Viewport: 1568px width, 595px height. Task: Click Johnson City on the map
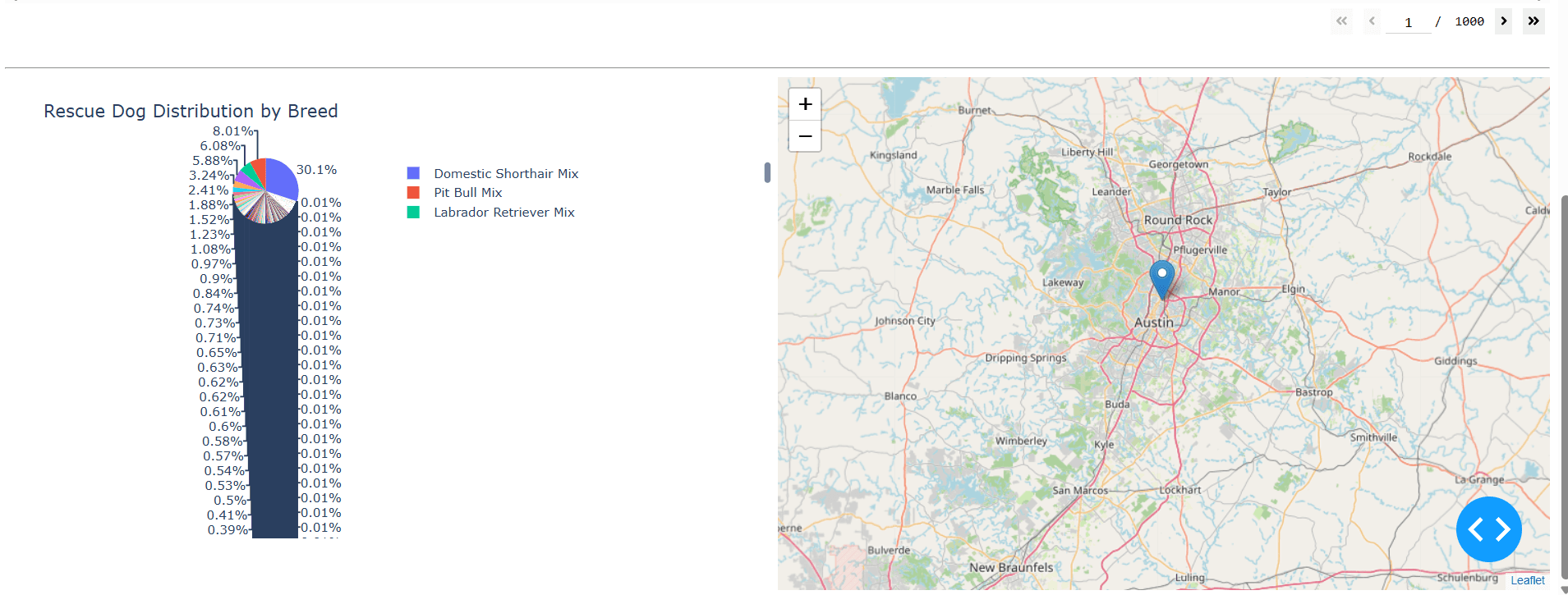904,321
